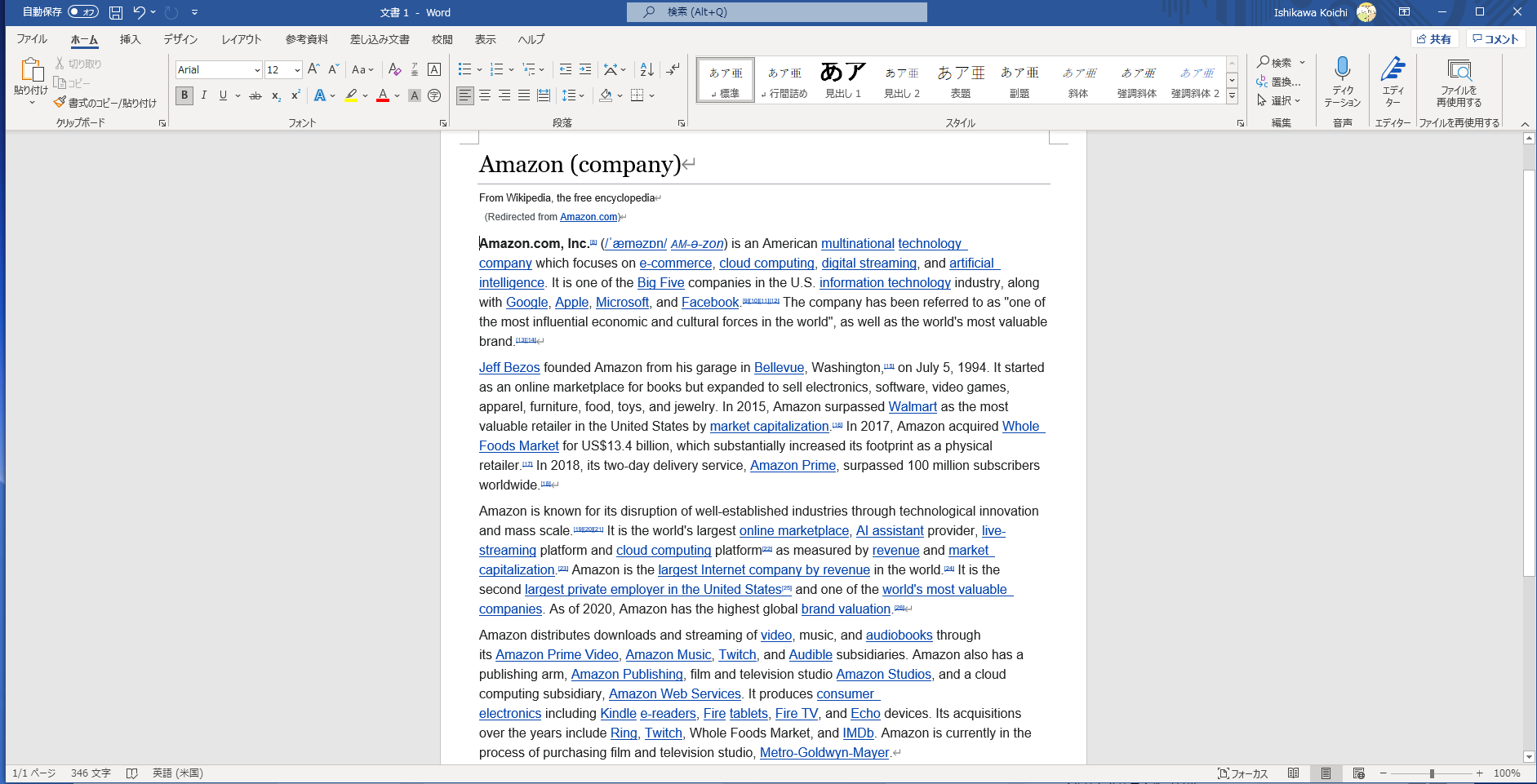The height and width of the screenshot is (784, 1537).
Task: Toggle enclosed character button
Action: click(434, 95)
